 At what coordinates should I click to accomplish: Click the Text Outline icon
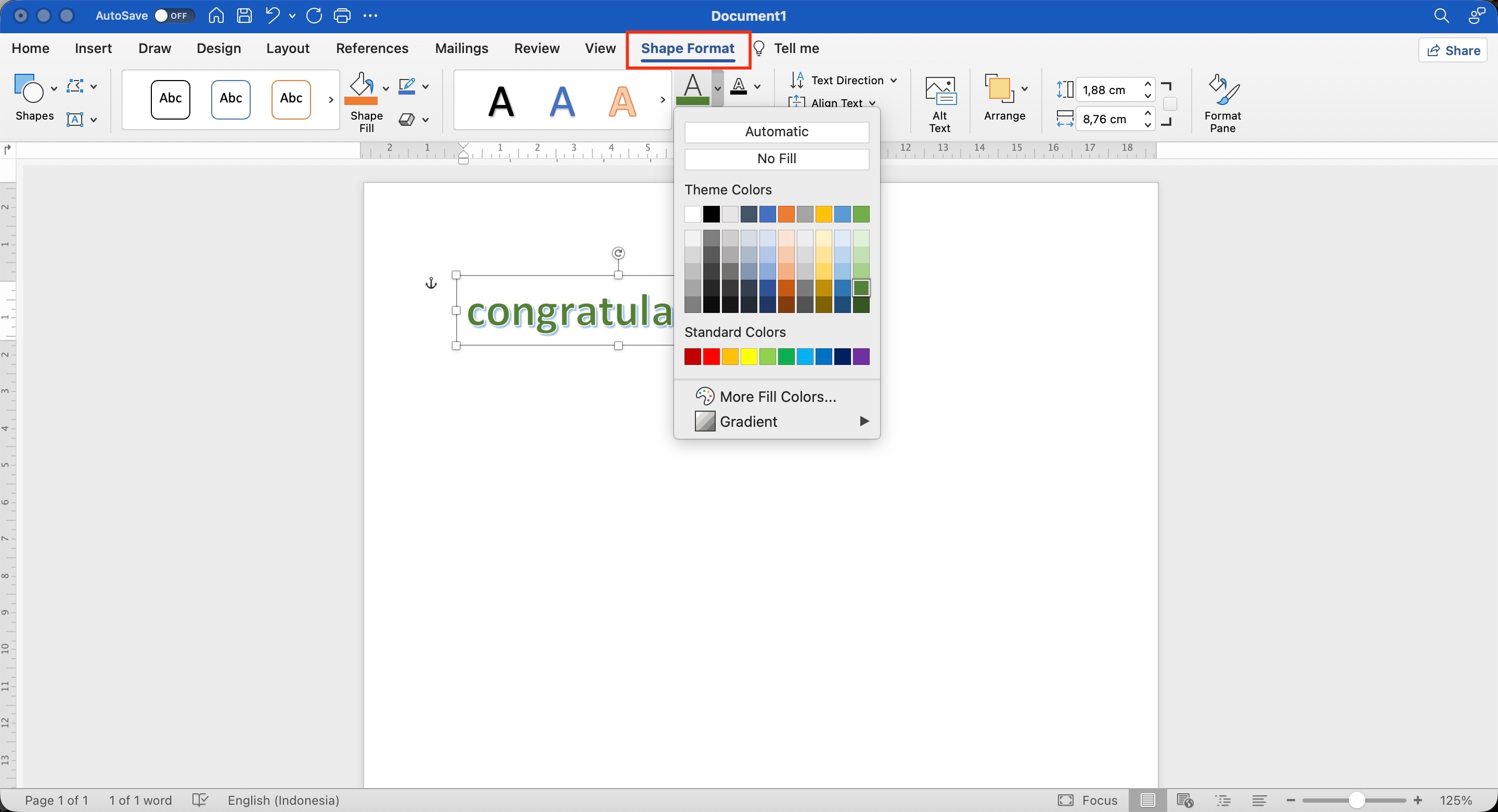click(x=739, y=86)
